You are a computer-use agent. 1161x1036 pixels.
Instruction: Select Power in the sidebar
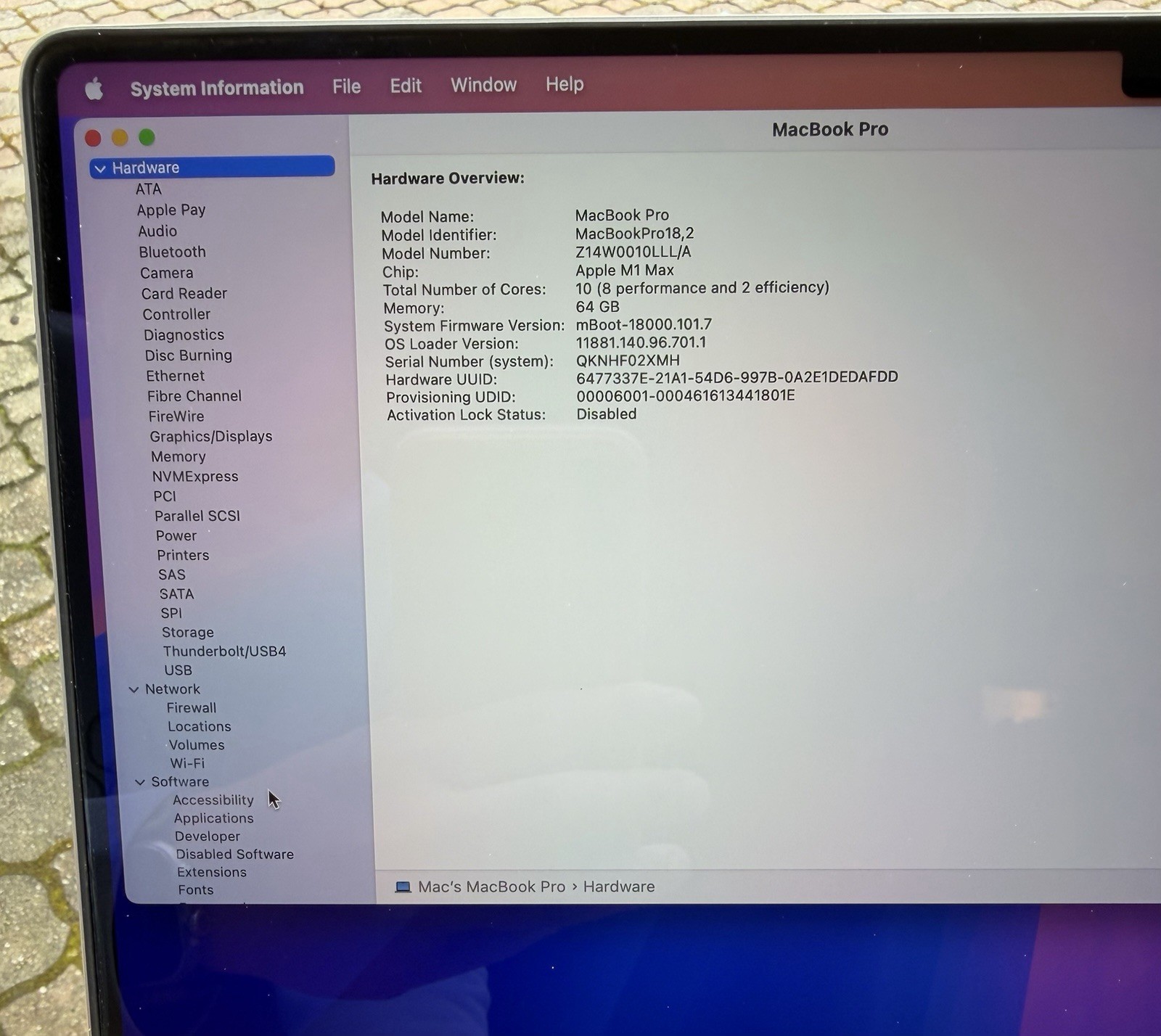(x=176, y=535)
